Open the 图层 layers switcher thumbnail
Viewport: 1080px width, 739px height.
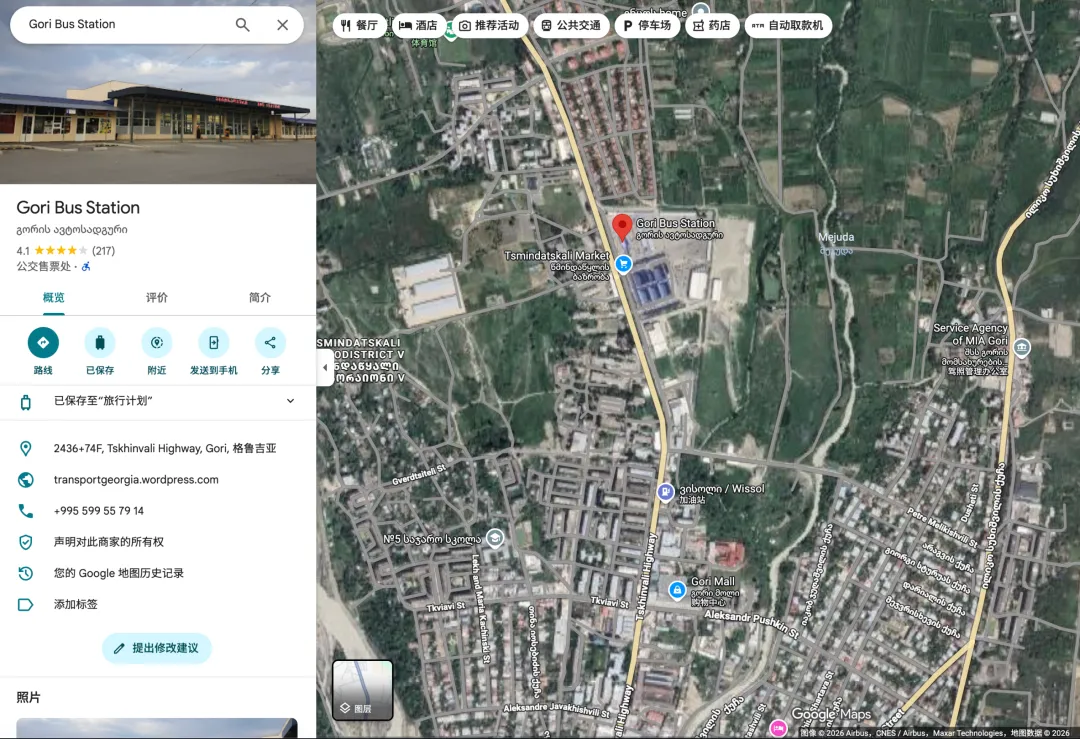362,690
